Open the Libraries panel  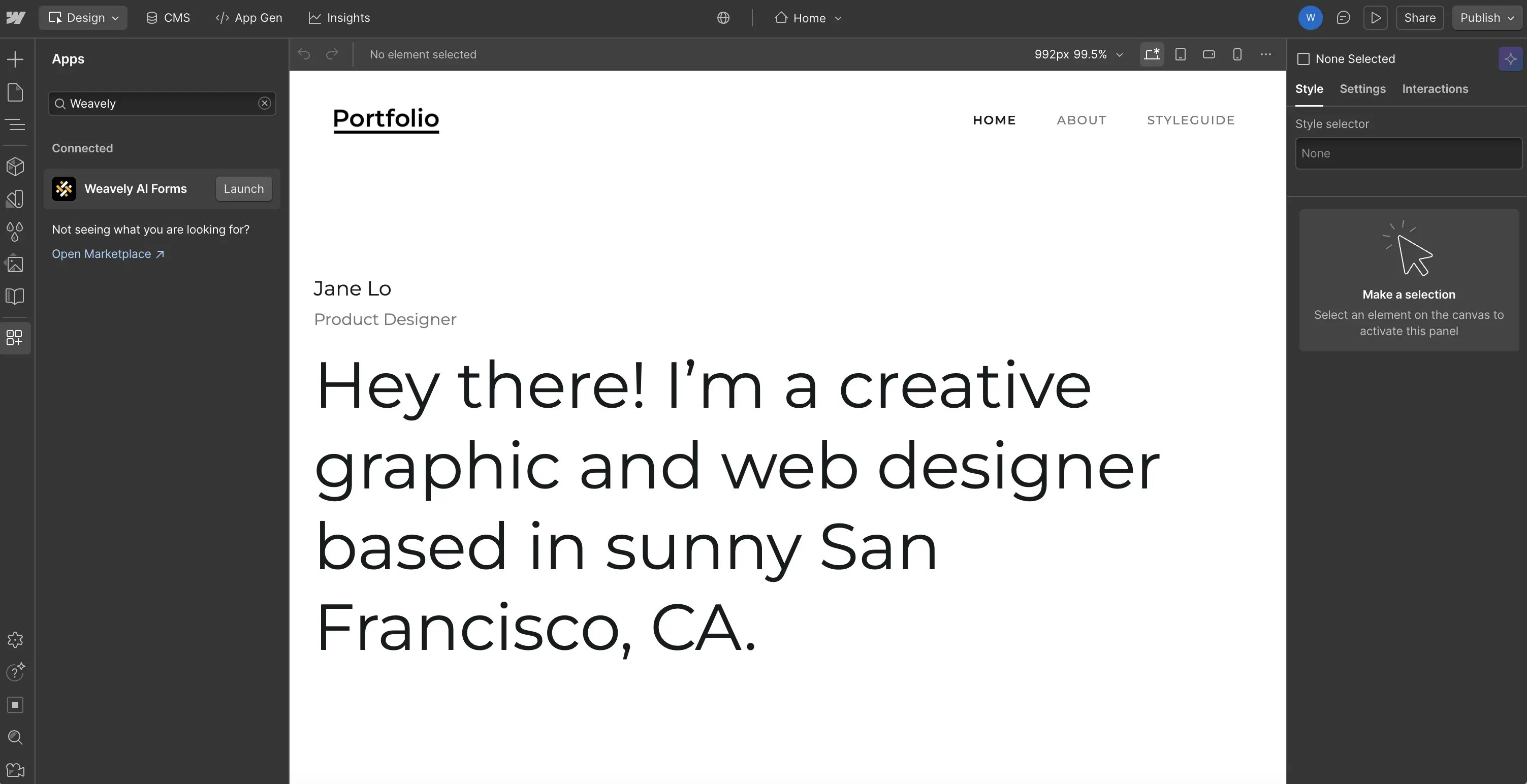[x=15, y=296]
